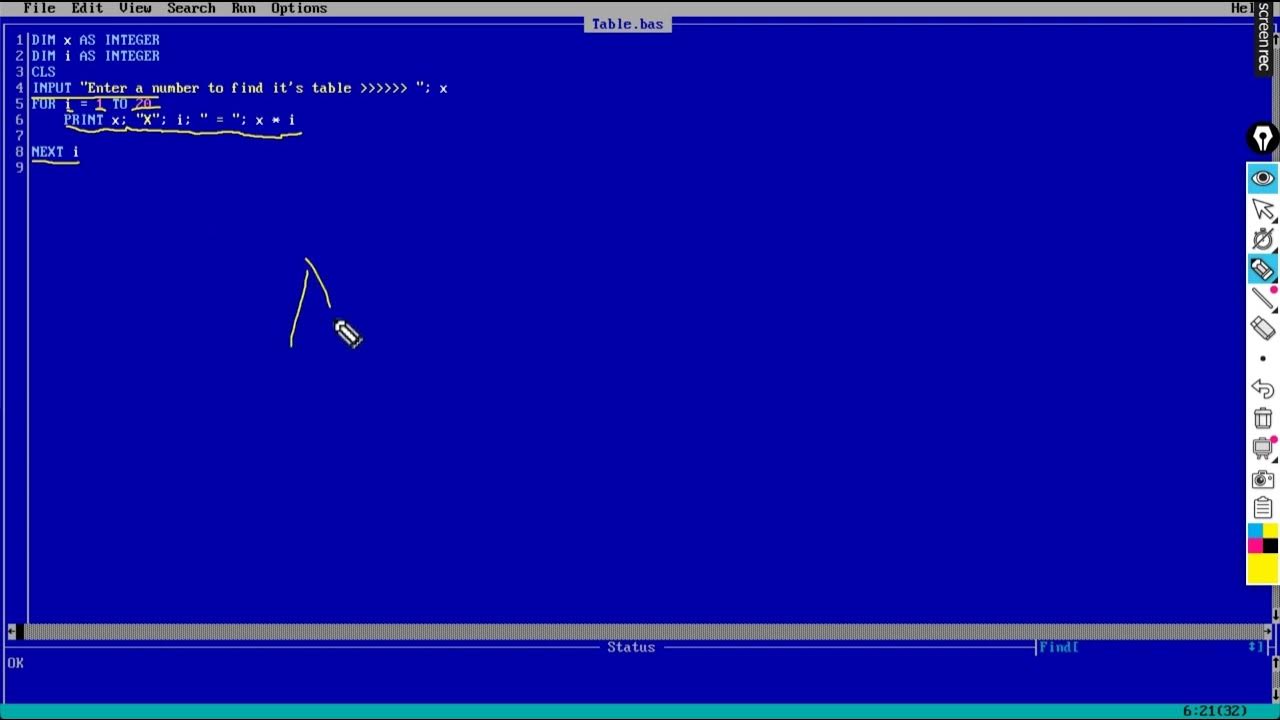Select the line drawing tool
This screenshot has height=720, width=1280.
tap(1262, 298)
